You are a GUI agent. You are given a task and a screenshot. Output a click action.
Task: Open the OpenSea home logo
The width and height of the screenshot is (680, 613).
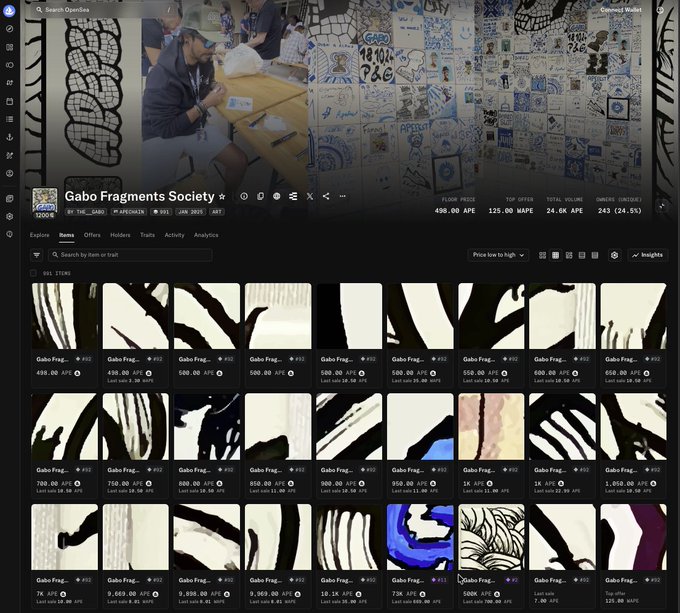tap(9, 10)
